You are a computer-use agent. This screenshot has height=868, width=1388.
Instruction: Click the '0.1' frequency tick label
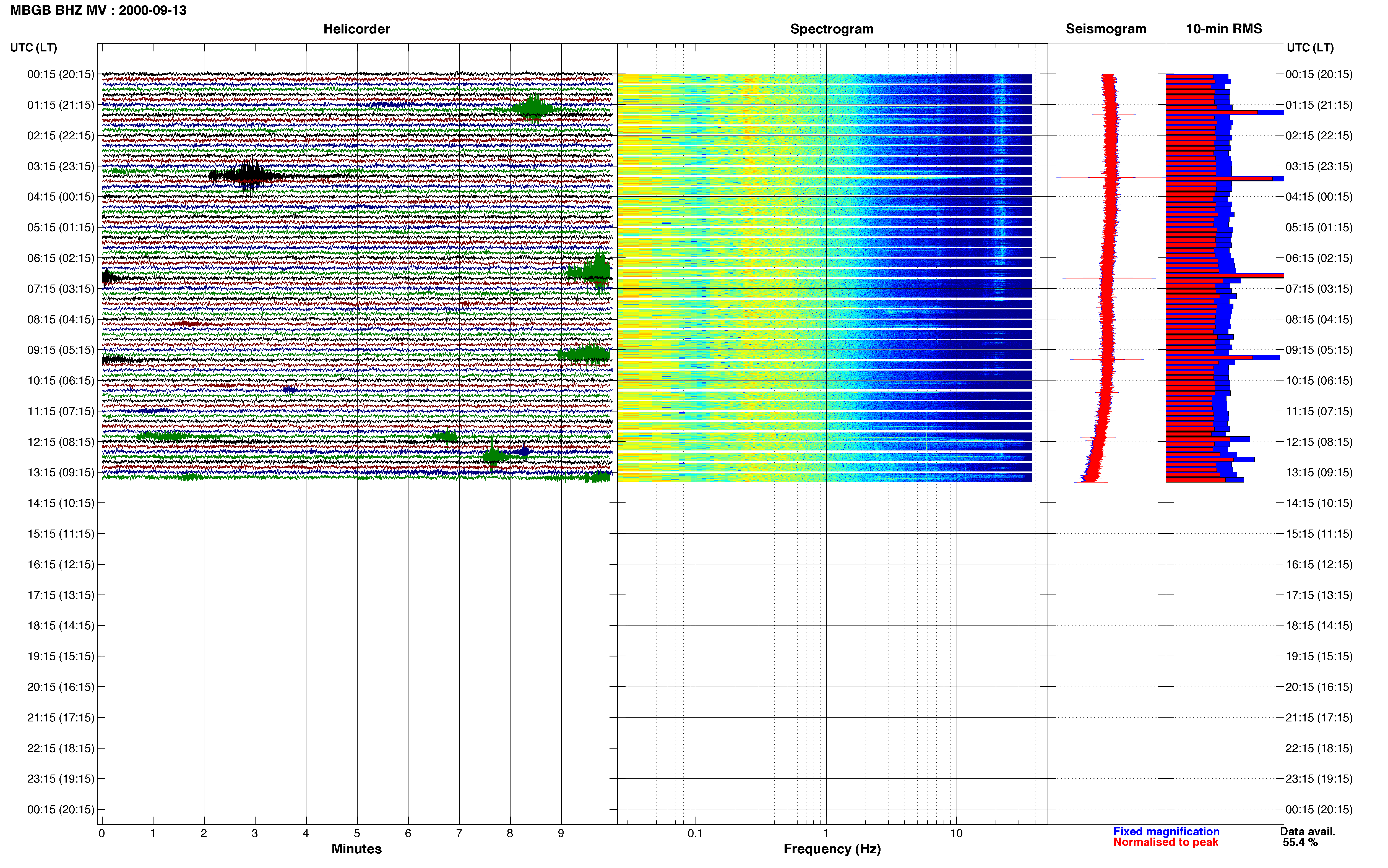pos(695,833)
